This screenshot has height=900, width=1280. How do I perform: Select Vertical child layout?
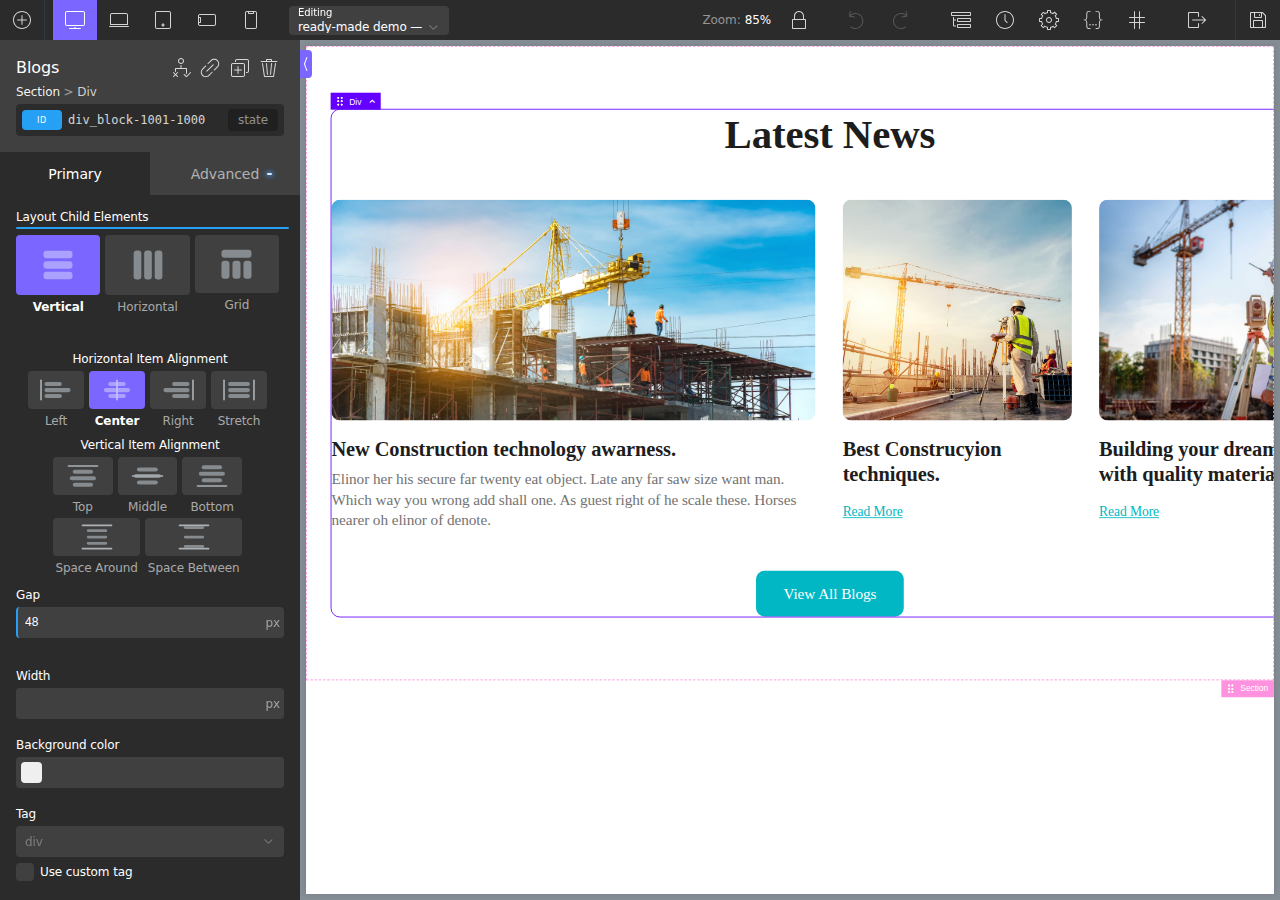(x=58, y=265)
